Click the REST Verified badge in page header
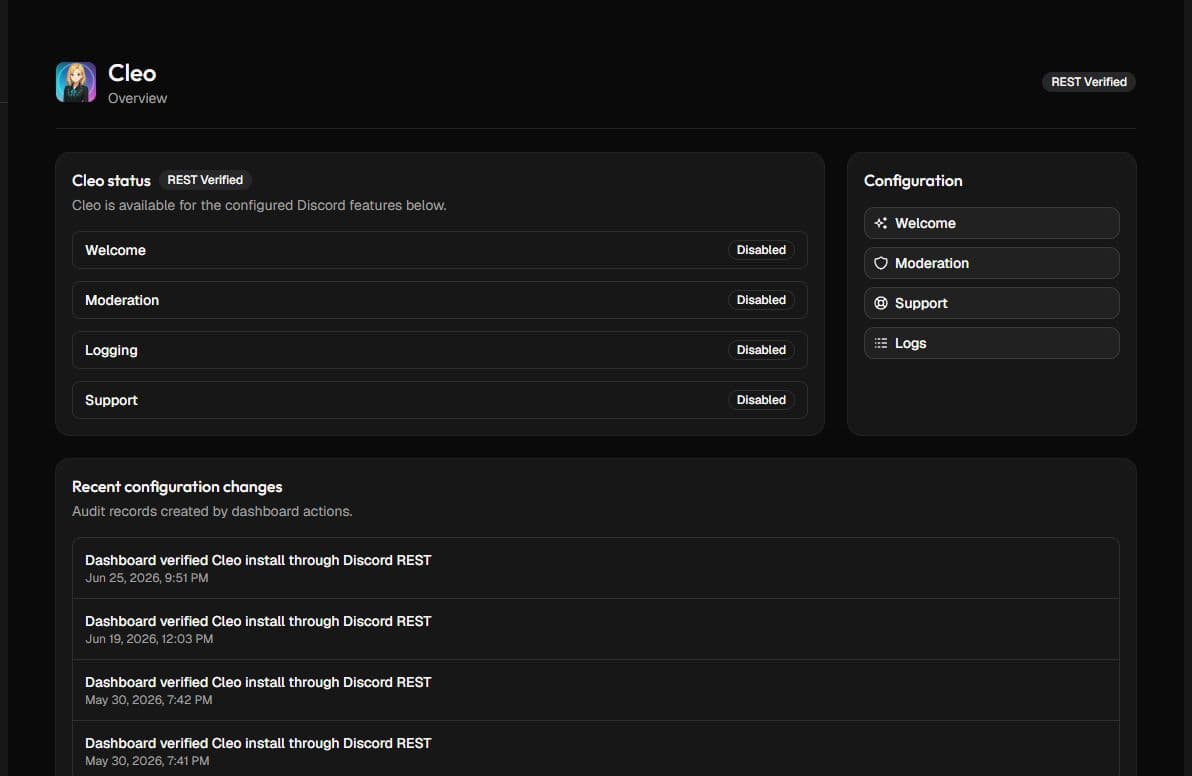 click(x=1089, y=82)
